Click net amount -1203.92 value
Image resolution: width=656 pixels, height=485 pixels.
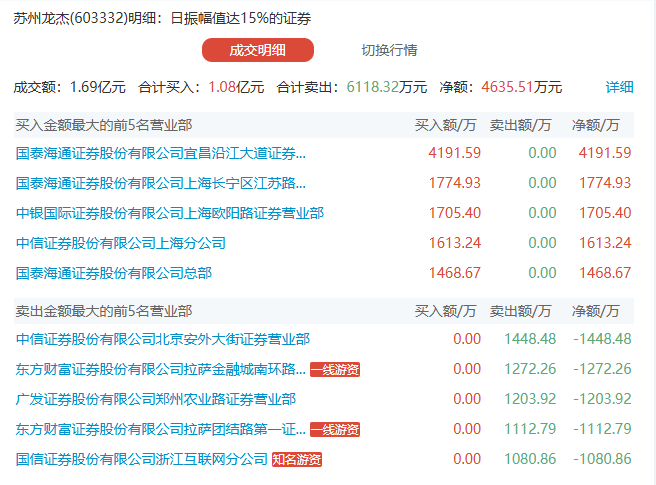602,399
